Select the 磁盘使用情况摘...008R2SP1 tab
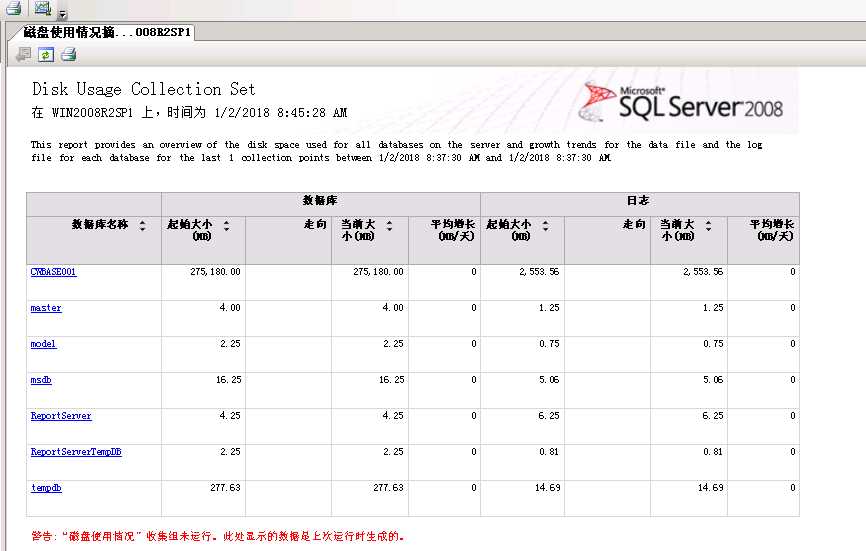Screen dimensions: 866x551 click(107, 32)
